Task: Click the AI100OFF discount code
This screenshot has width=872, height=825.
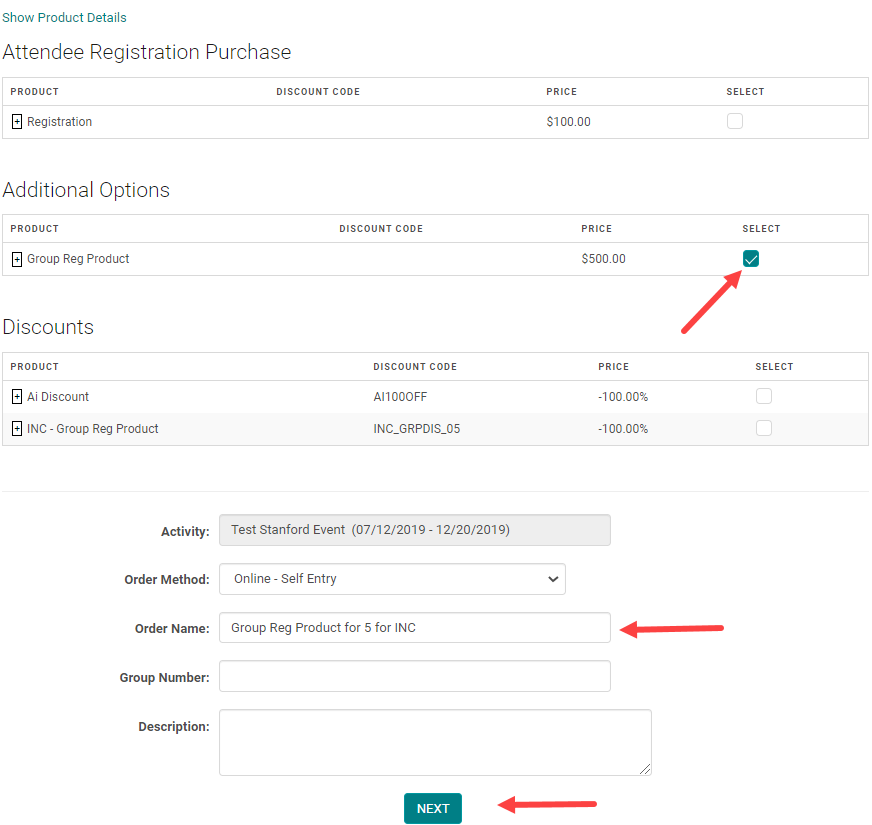Action: (400, 397)
